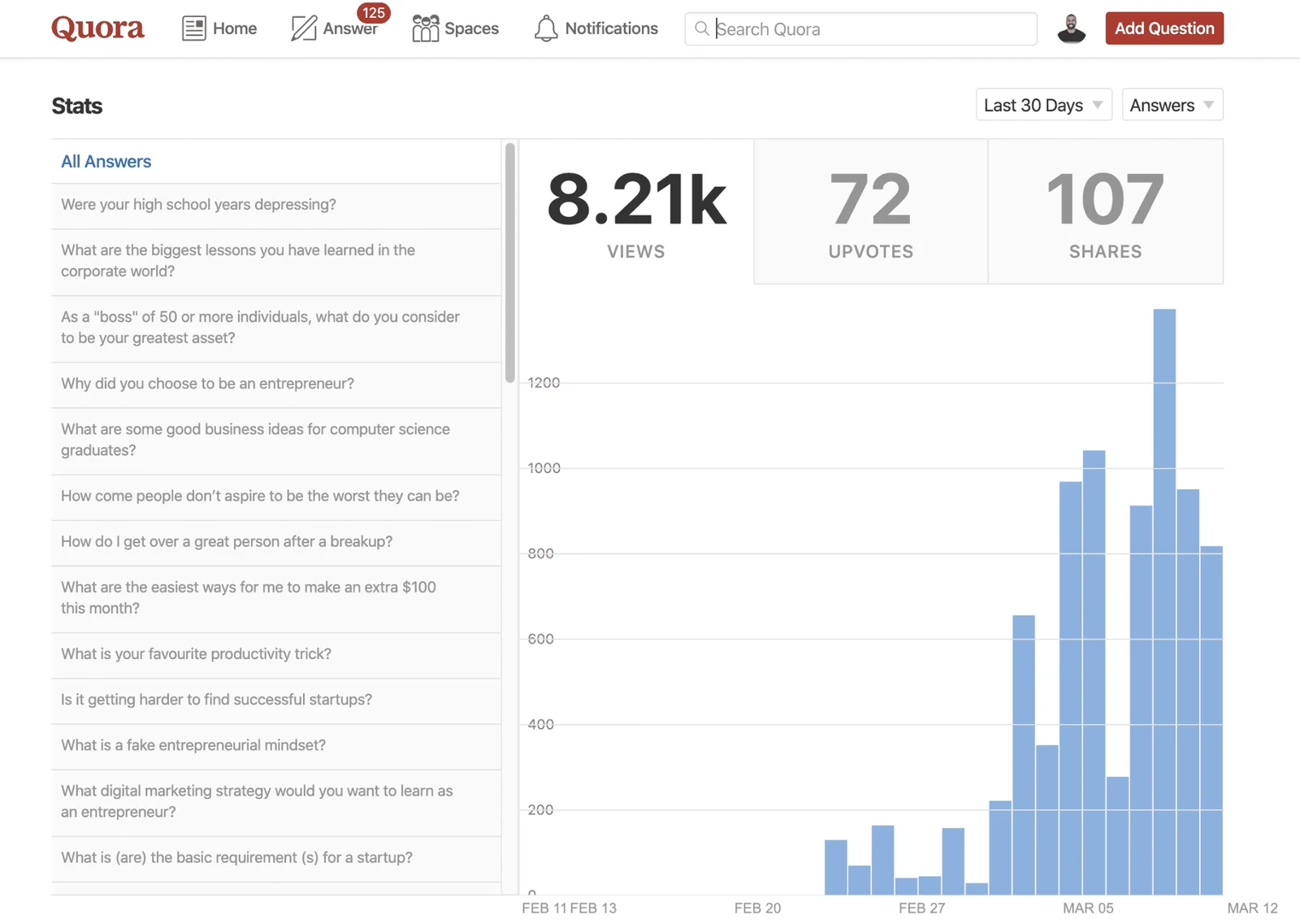Click the Stats page heading
Viewport: 1300px width, 924px height.
[77, 106]
